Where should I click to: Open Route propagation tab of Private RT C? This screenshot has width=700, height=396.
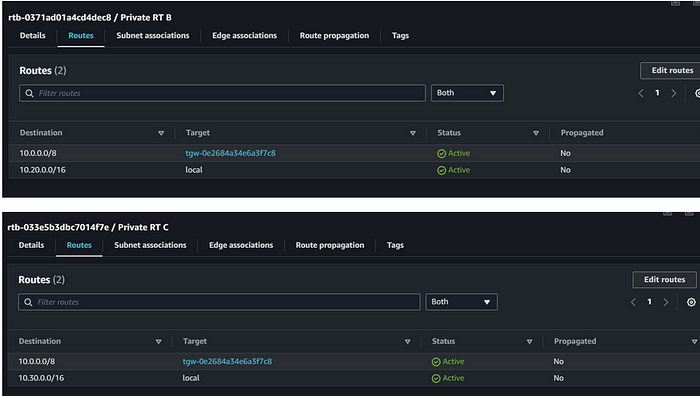[x=330, y=245]
